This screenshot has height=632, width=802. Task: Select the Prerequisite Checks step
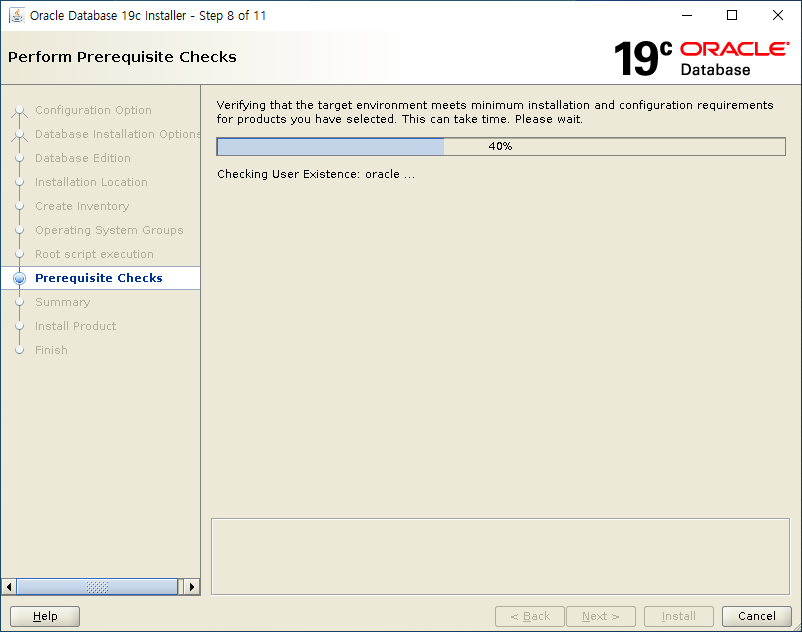[99, 278]
